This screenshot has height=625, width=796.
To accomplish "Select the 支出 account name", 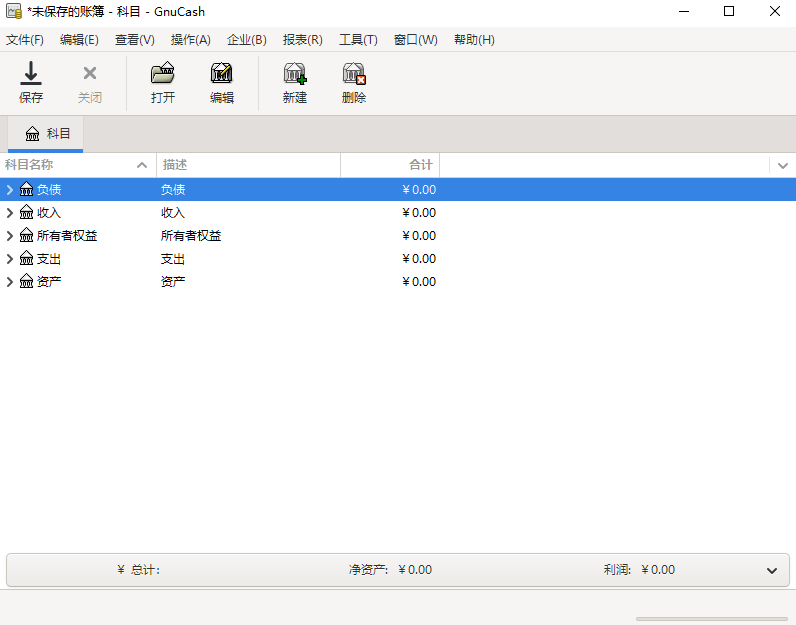I will click(49, 258).
